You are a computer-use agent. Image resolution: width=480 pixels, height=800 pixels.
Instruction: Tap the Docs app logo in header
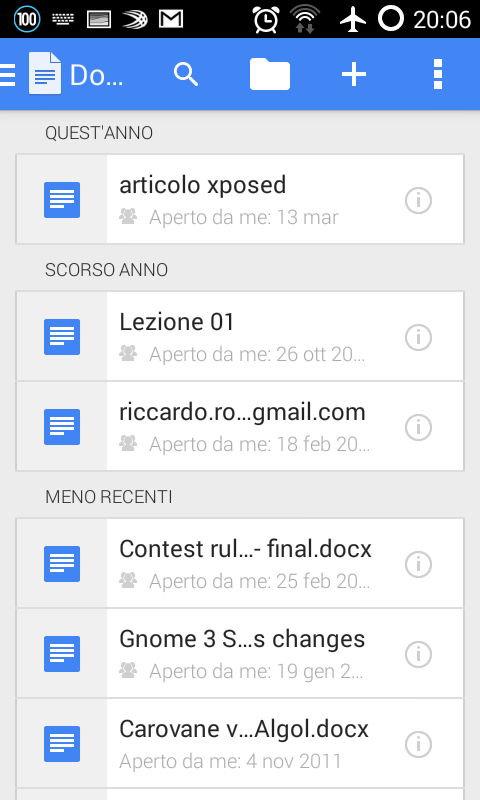45,74
